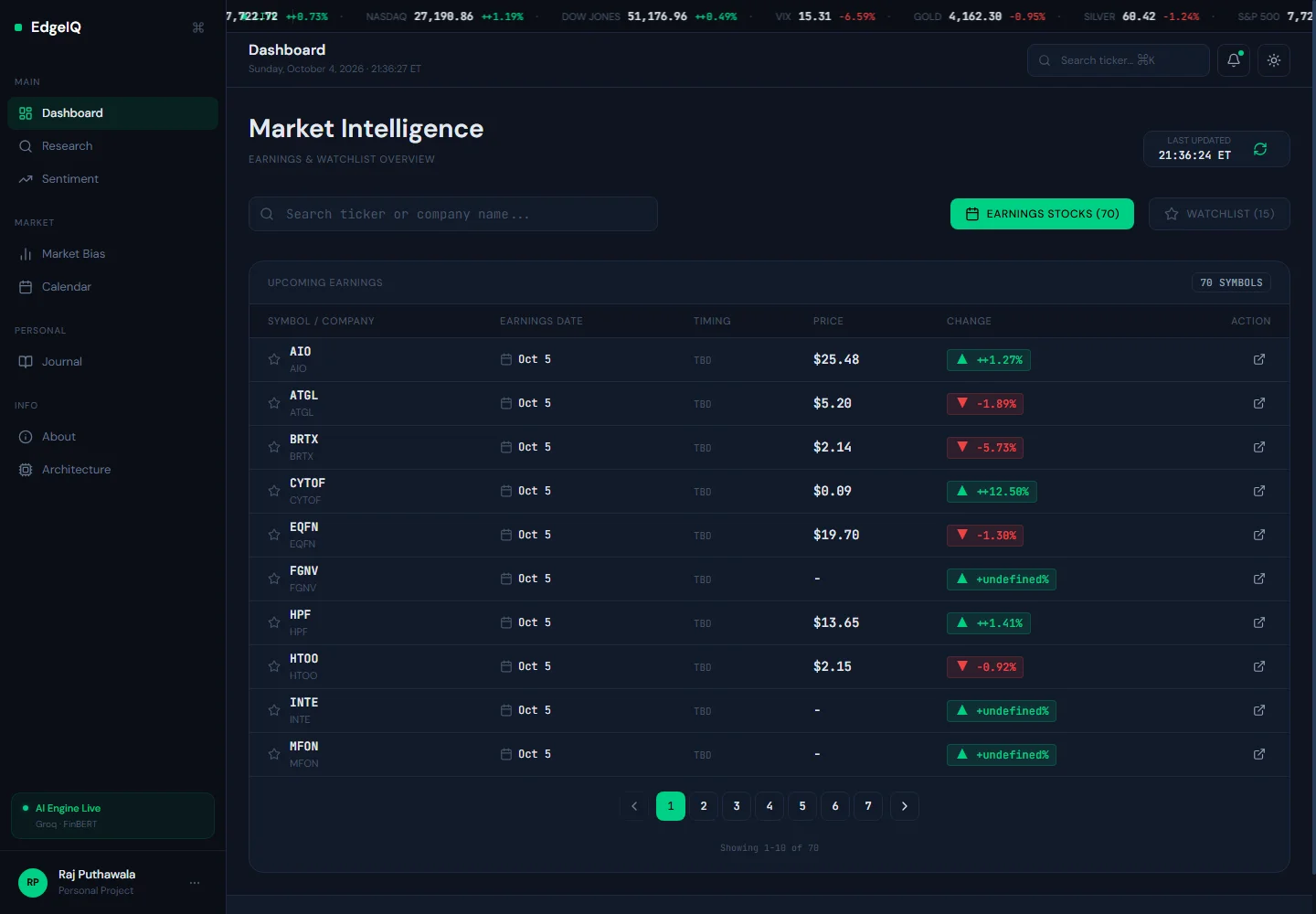1316x914 pixels.
Task: Open CYTOF external link icon
Action: point(1259,491)
